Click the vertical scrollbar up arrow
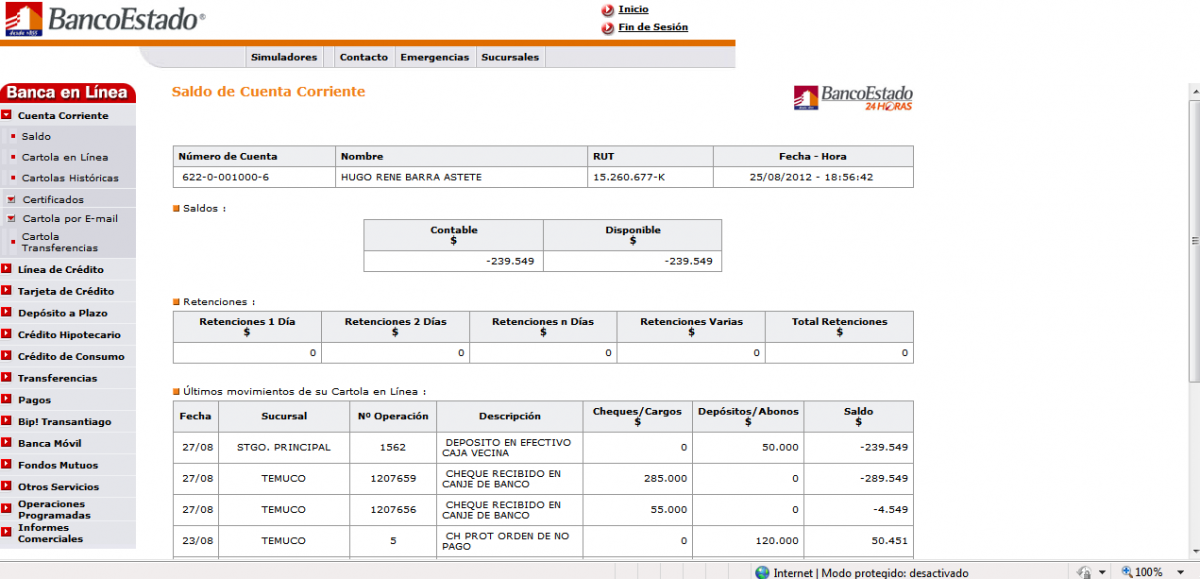 point(1194,90)
